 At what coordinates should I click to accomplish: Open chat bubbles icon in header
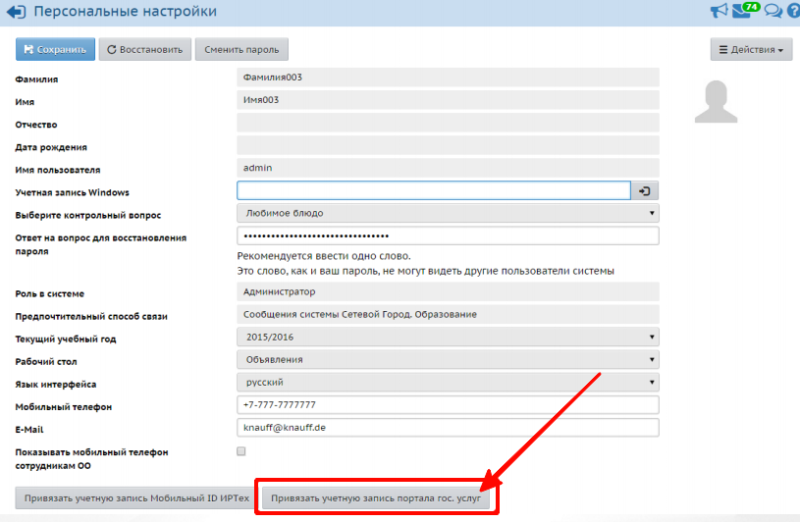tap(773, 11)
